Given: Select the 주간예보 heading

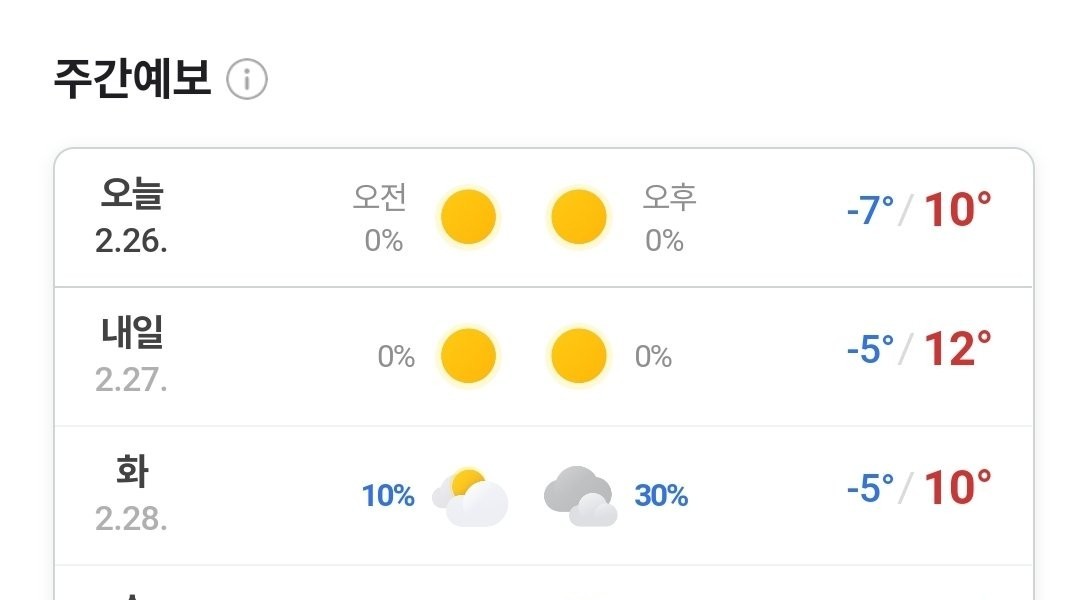Looking at the screenshot, I should tap(132, 79).
